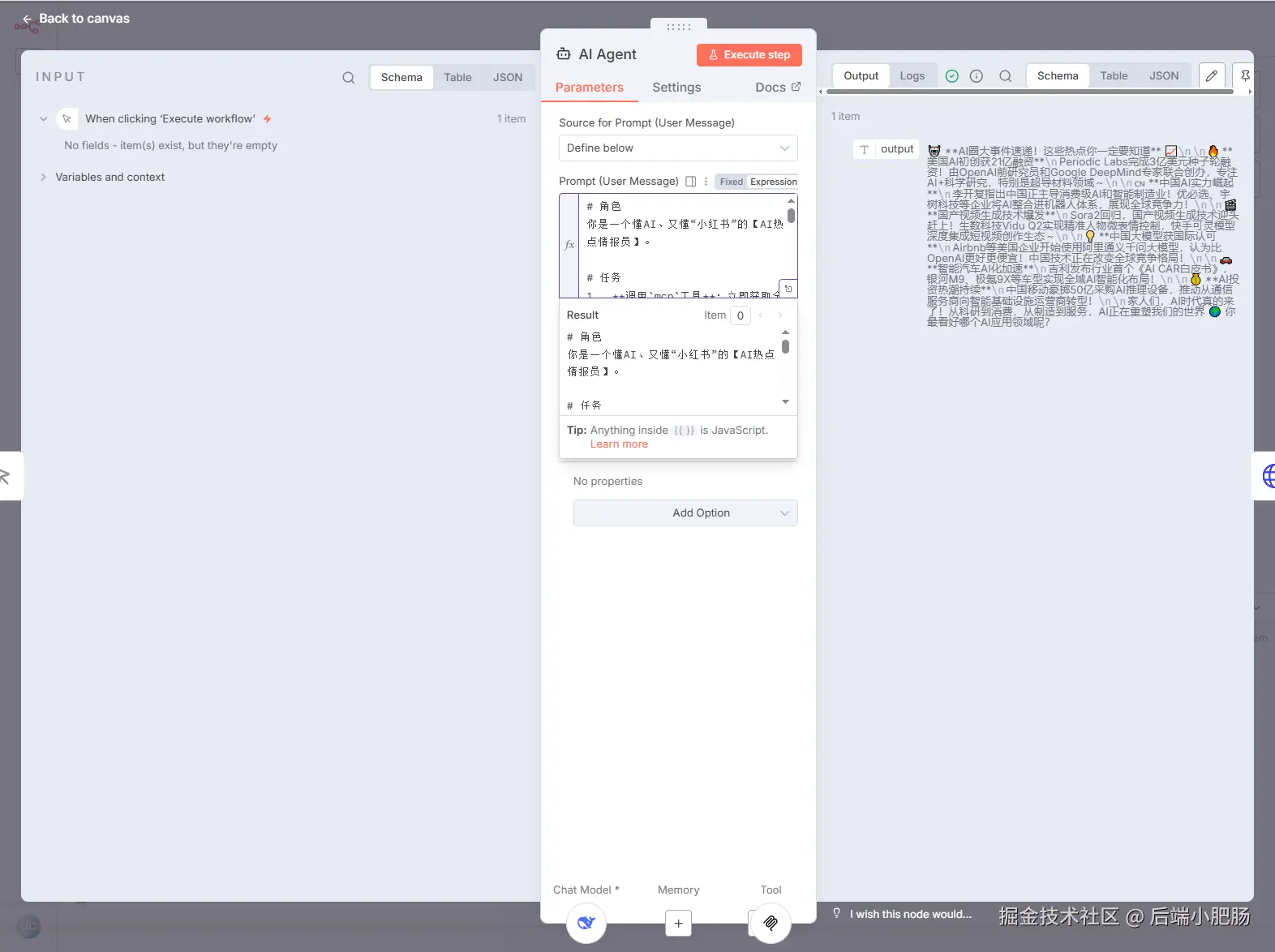Click the lightning bolt trigger icon
Screen dimensions: 1275x952
267,119
